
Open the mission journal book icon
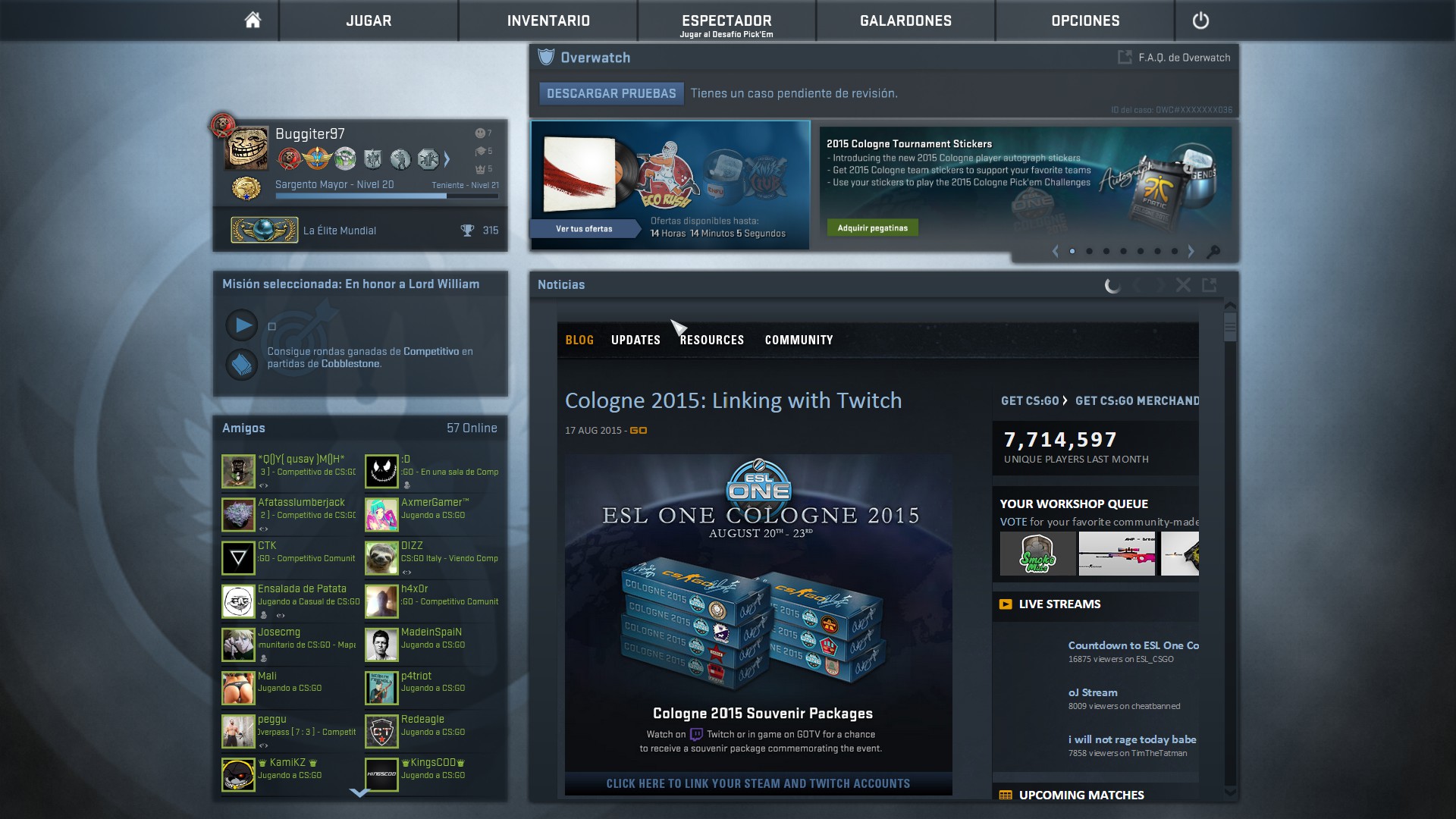point(242,365)
